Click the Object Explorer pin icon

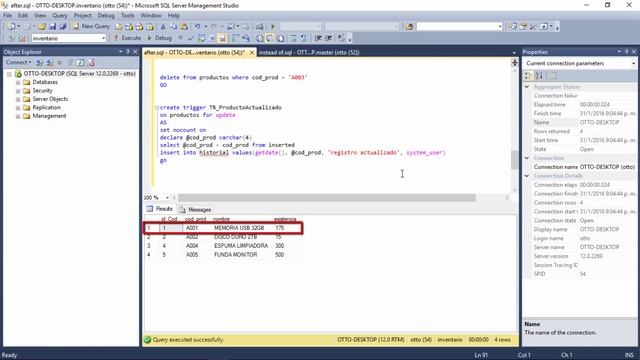point(128,52)
